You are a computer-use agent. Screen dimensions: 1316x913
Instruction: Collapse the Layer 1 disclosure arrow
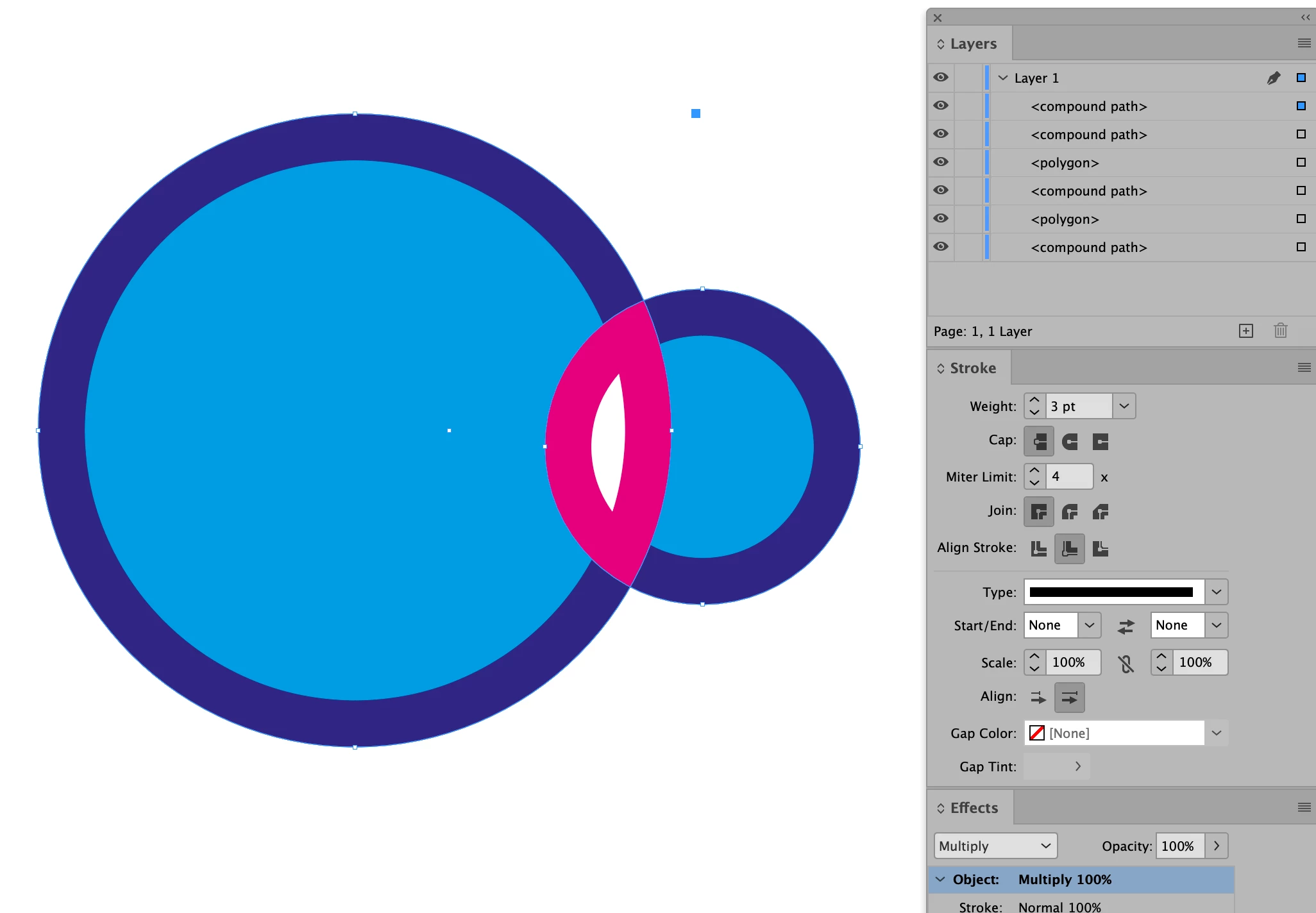click(1003, 78)
